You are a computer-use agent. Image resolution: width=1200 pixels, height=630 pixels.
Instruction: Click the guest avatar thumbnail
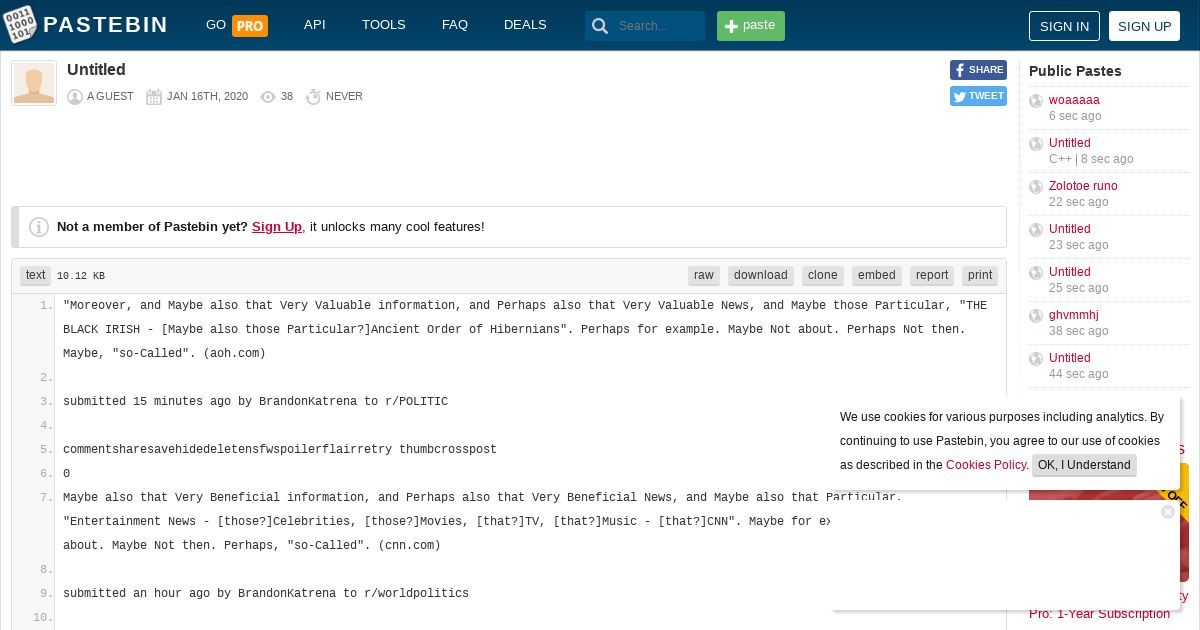tap(34, 83)
